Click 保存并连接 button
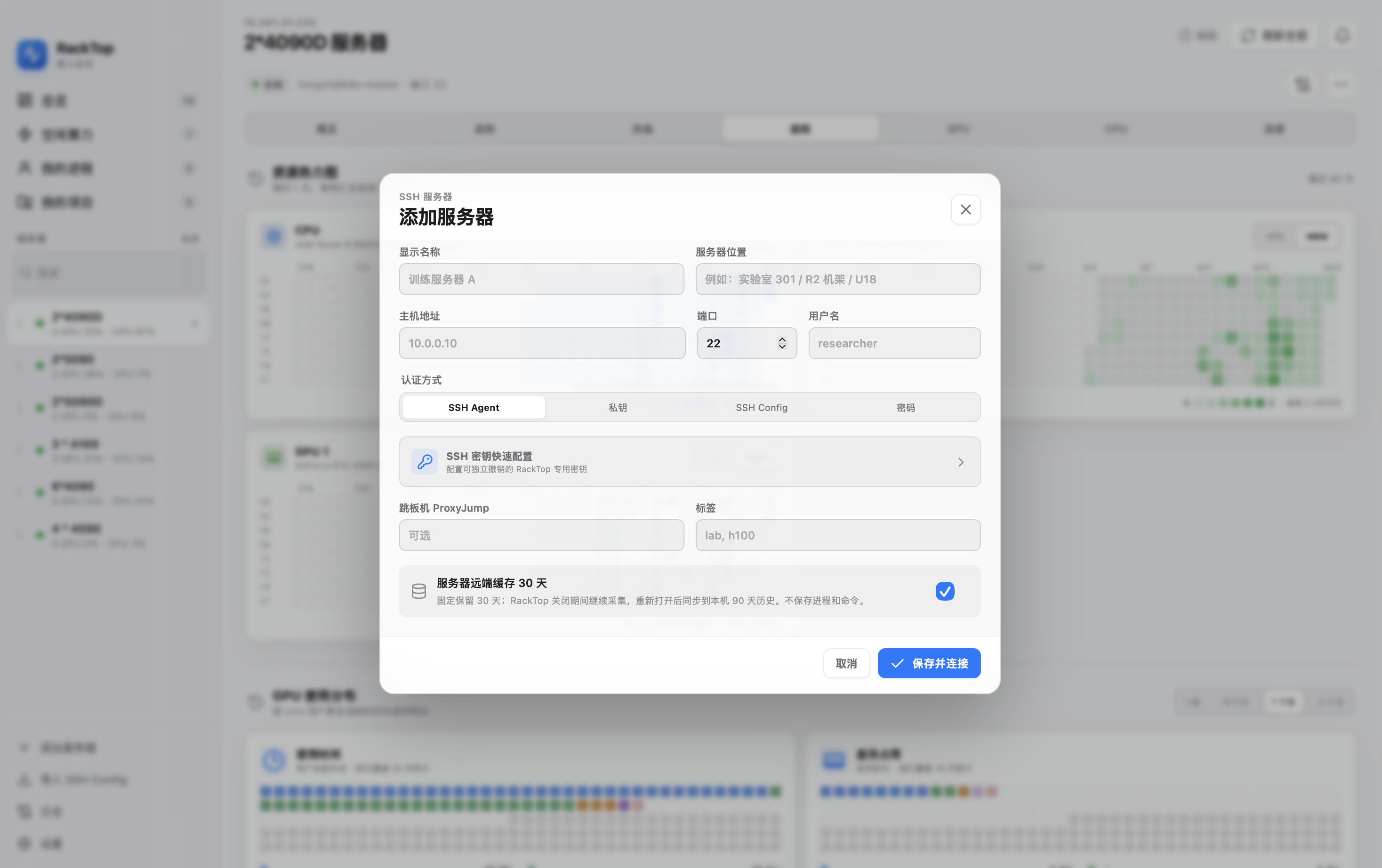This screenshot has width=1382, height=868. coord(929,663)
